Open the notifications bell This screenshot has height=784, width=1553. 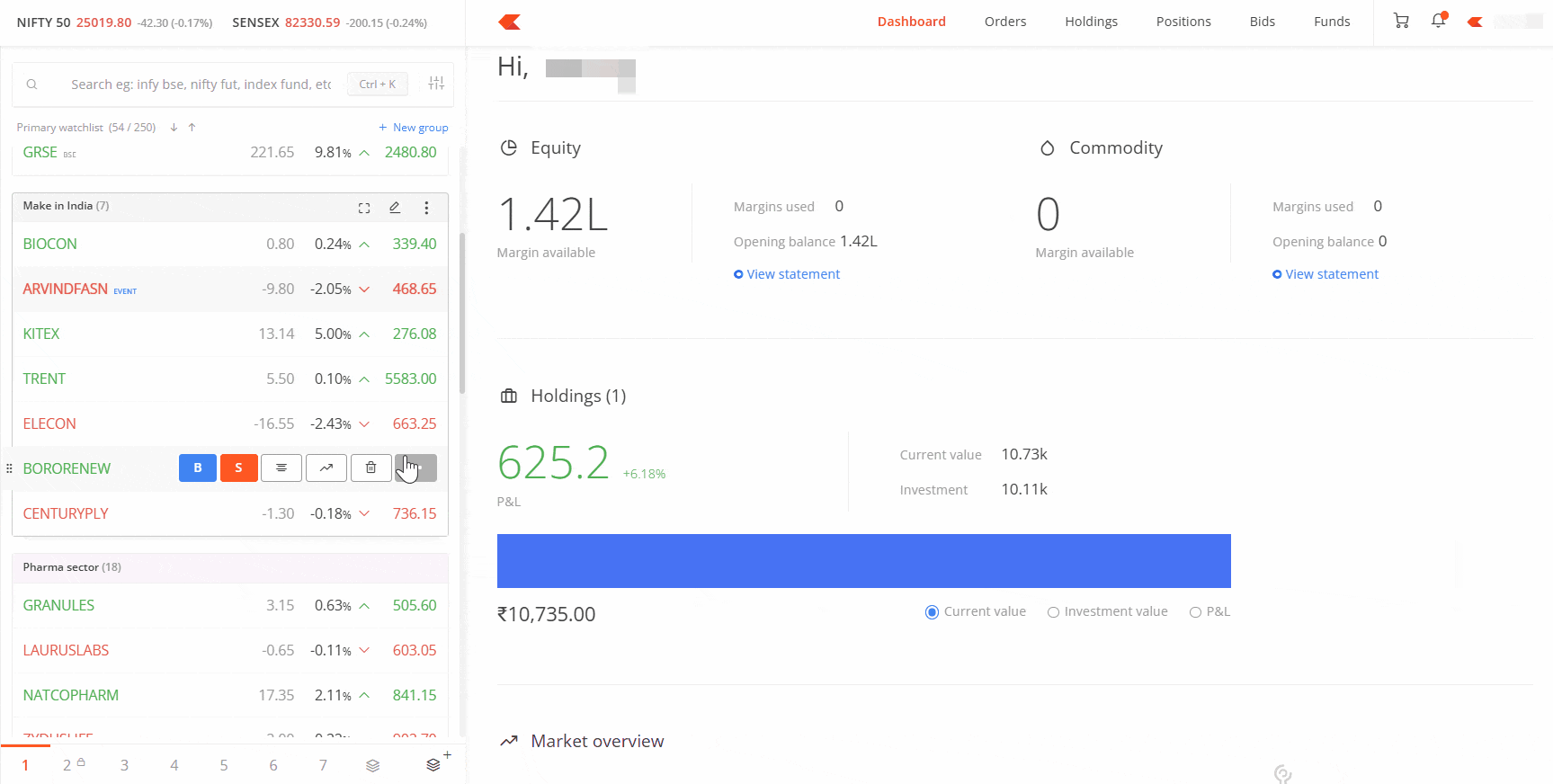1439,20
